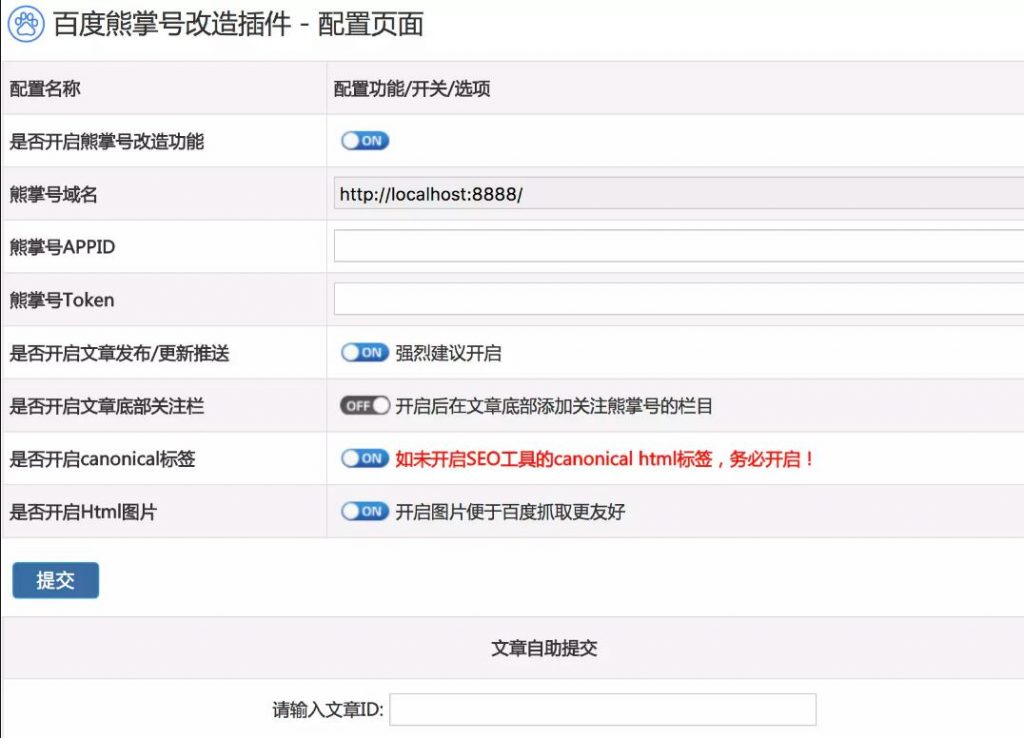The image size is (1024, 738).
Task: Focus the 熊掌号APPID input field
Action: pyautogui.click(x=679, y=246)
